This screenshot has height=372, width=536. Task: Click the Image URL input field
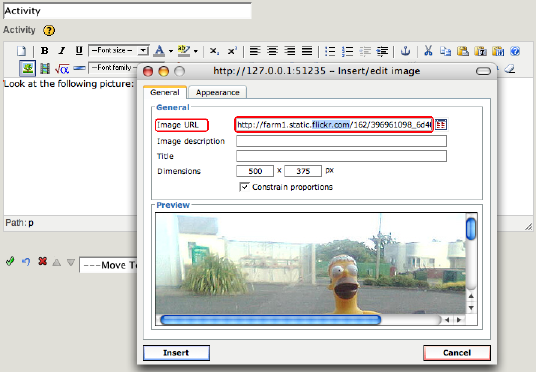tap(334, 125)
